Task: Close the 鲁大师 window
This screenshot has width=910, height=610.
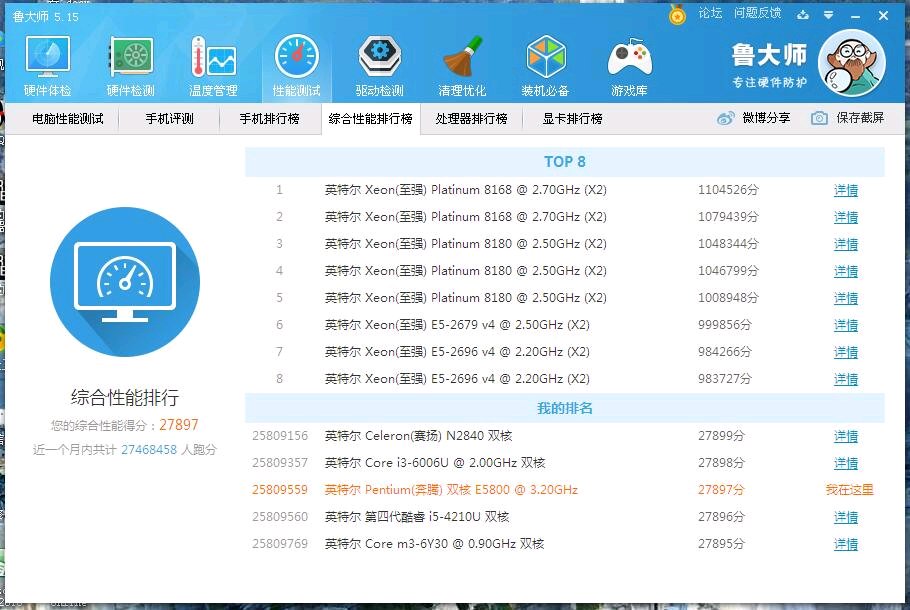Action: 883,16
